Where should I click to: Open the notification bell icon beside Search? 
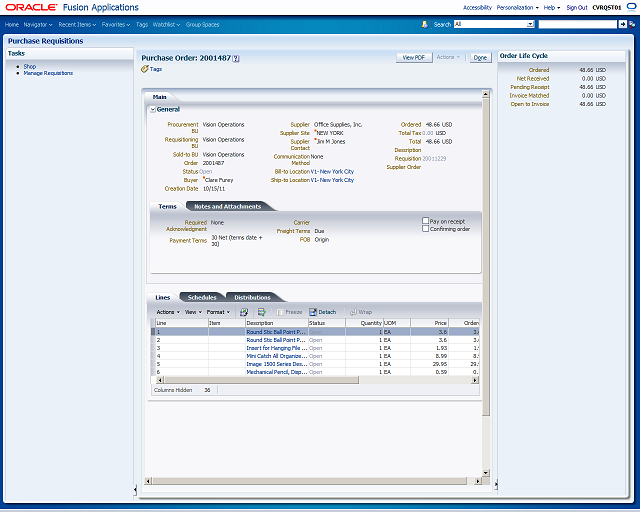[424, 24]
